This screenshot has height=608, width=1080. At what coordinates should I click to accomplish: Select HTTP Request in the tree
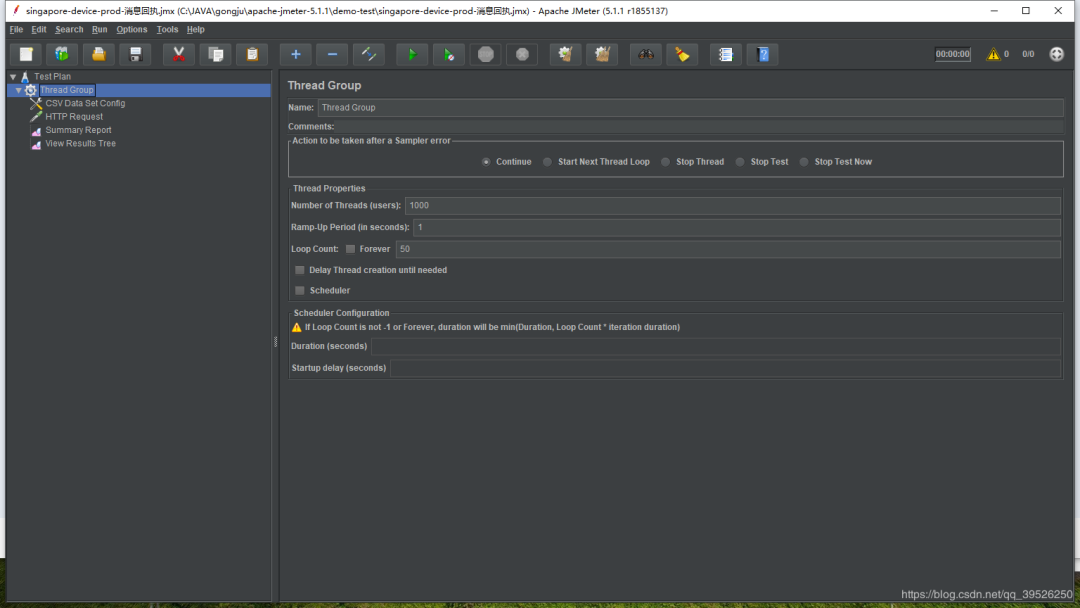coord(73,117)
